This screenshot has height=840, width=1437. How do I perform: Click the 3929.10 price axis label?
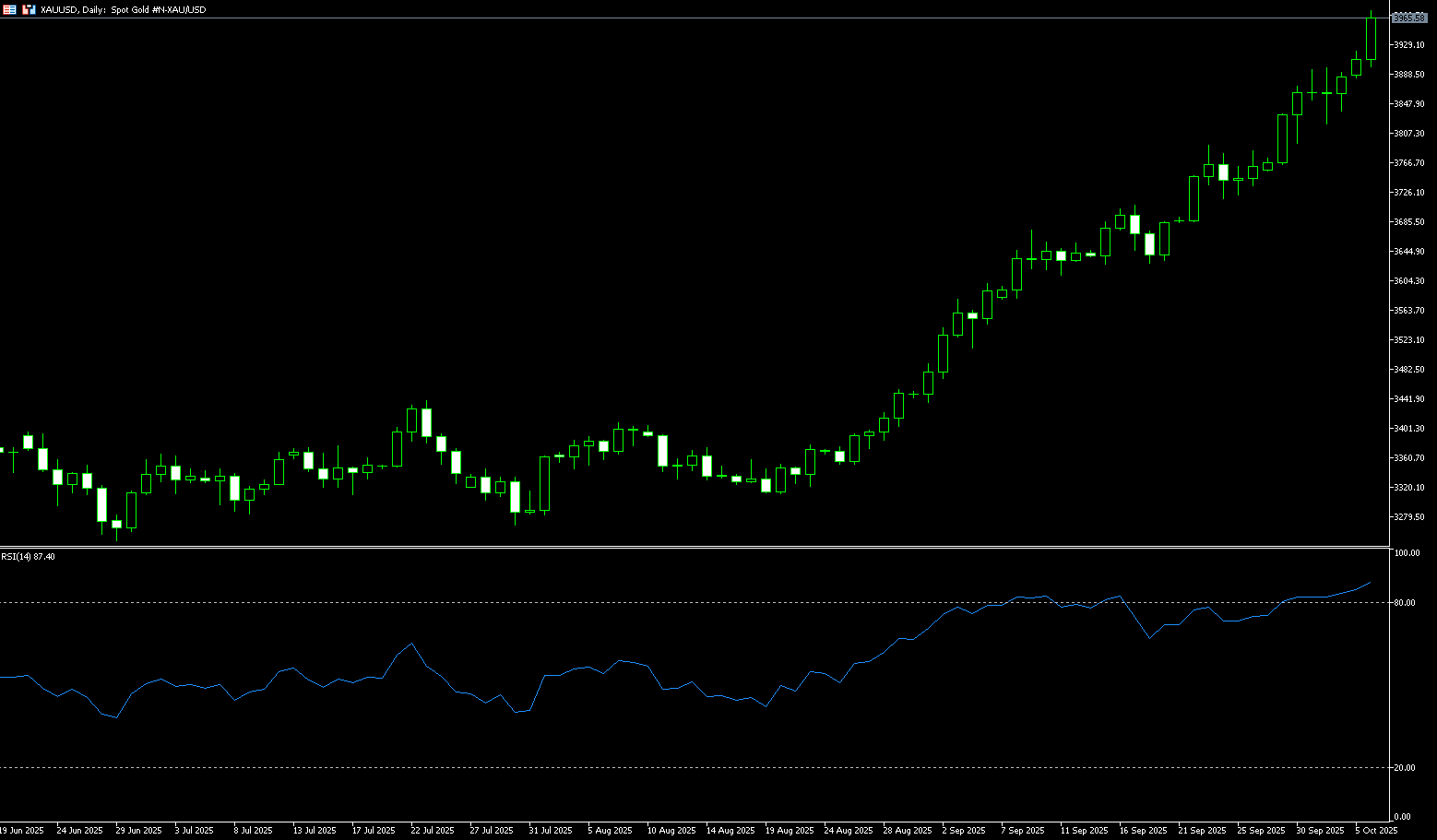point(1408,44)
